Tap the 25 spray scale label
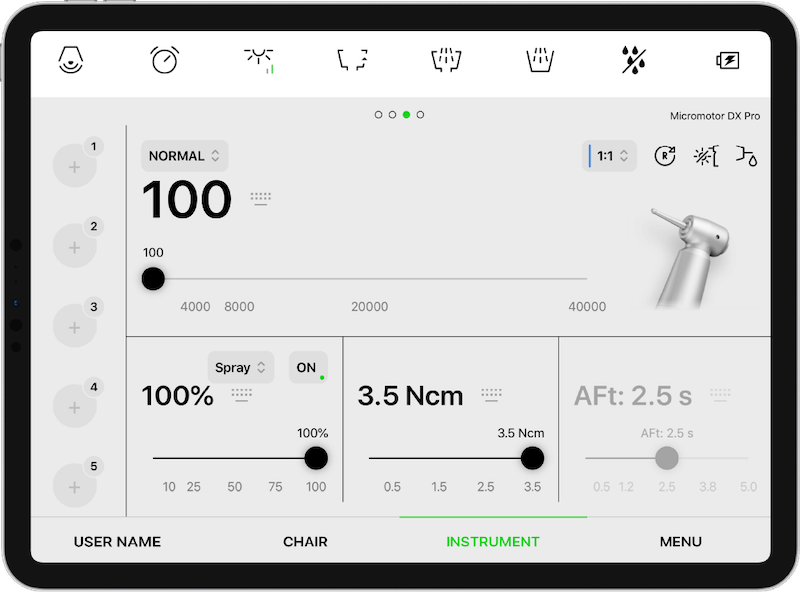This screenshot has width=800, height=592. pyautogui.click(x=193, y=486)
